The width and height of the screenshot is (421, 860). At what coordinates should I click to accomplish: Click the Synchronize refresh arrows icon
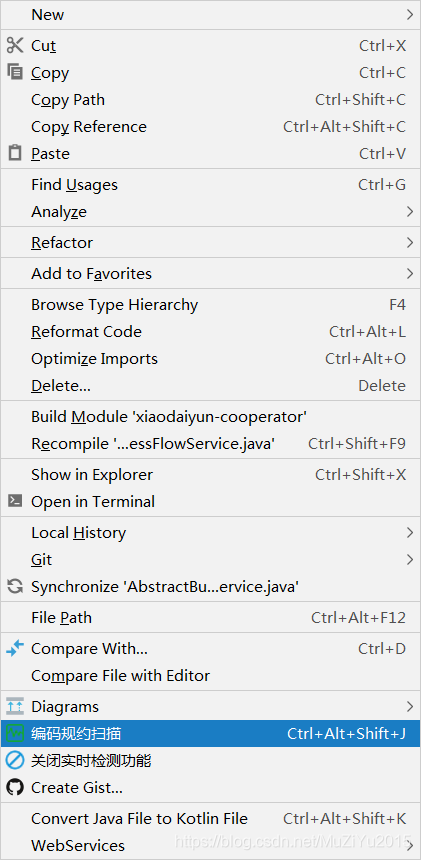(15, 587)
